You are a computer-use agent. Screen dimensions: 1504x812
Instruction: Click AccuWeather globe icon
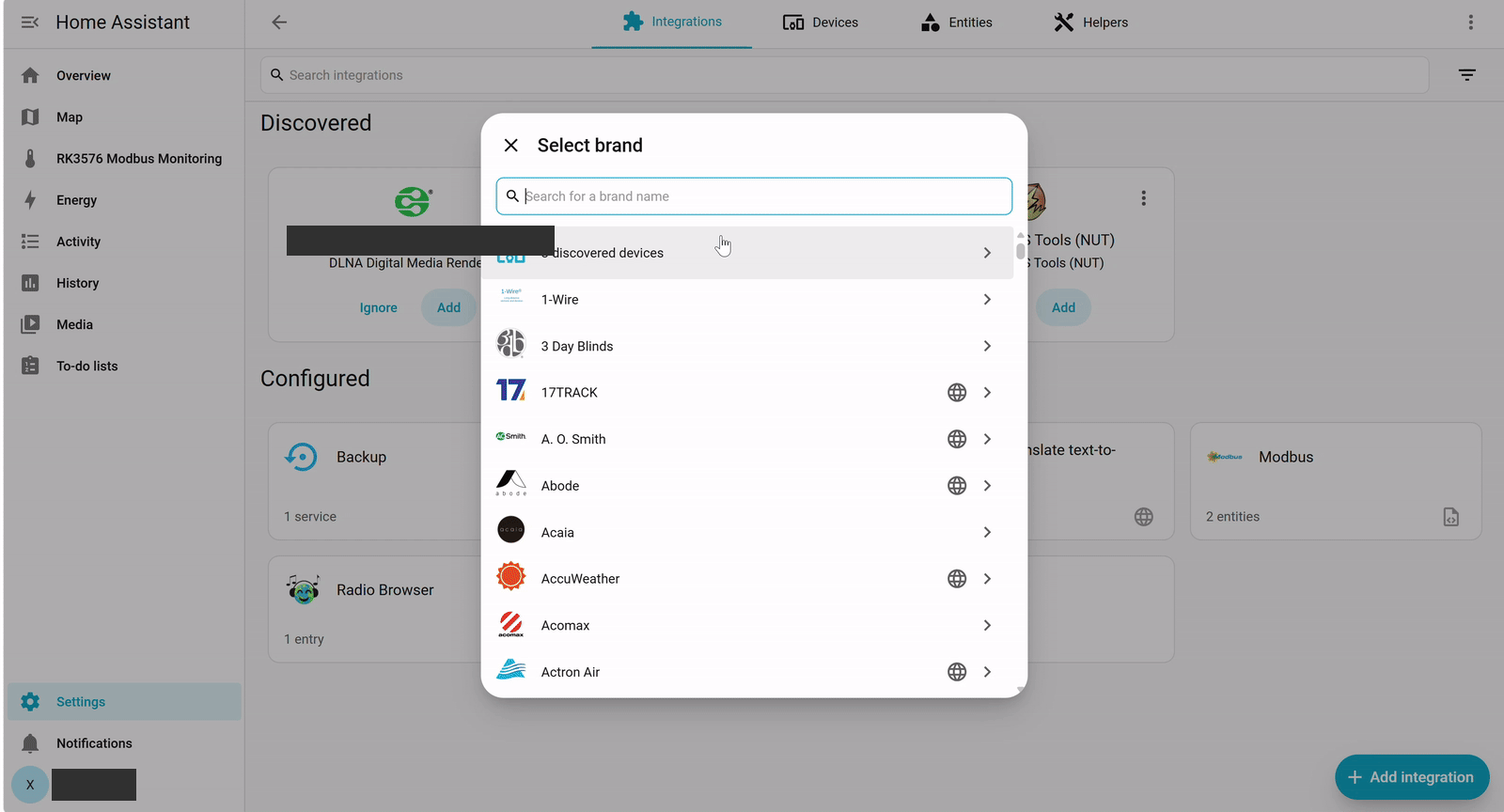957,579
